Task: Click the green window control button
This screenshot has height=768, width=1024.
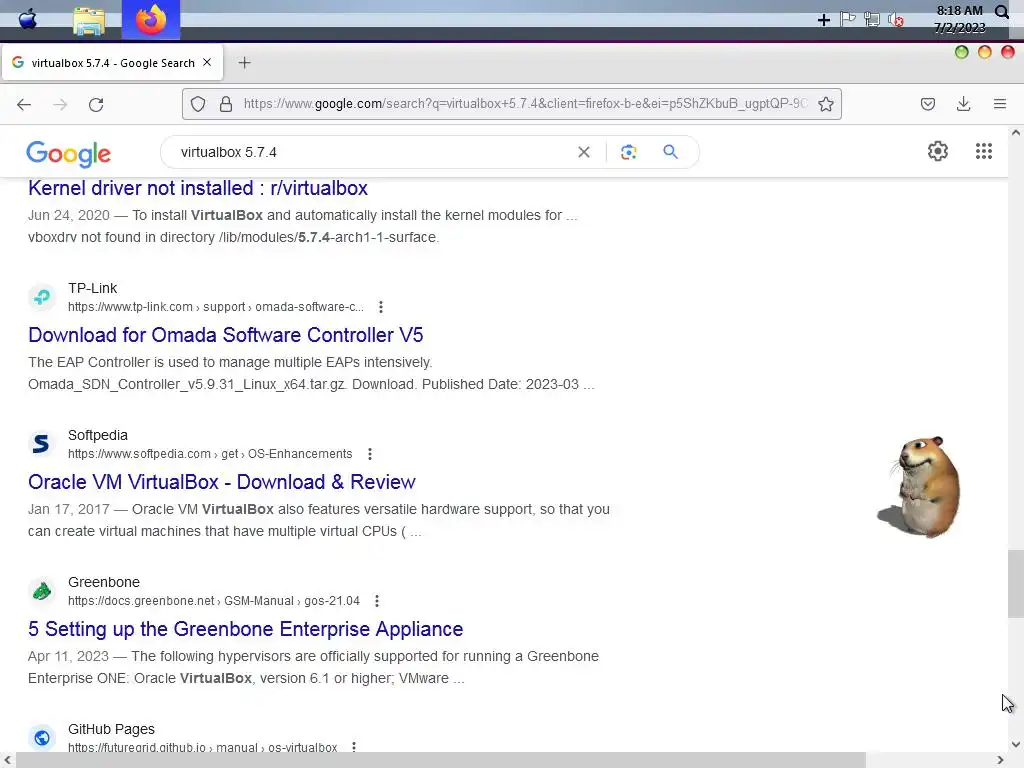Action: tap(961, 52)
